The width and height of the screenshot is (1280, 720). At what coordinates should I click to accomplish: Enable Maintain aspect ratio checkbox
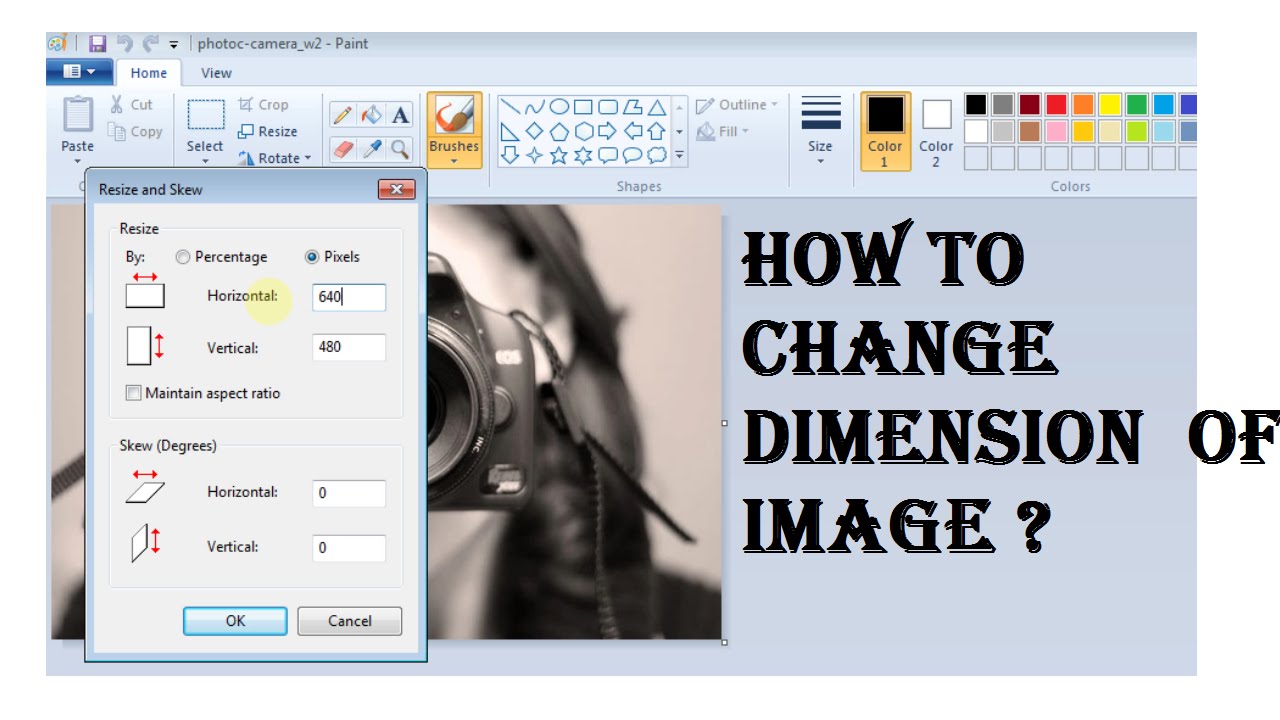pos(133,393)
